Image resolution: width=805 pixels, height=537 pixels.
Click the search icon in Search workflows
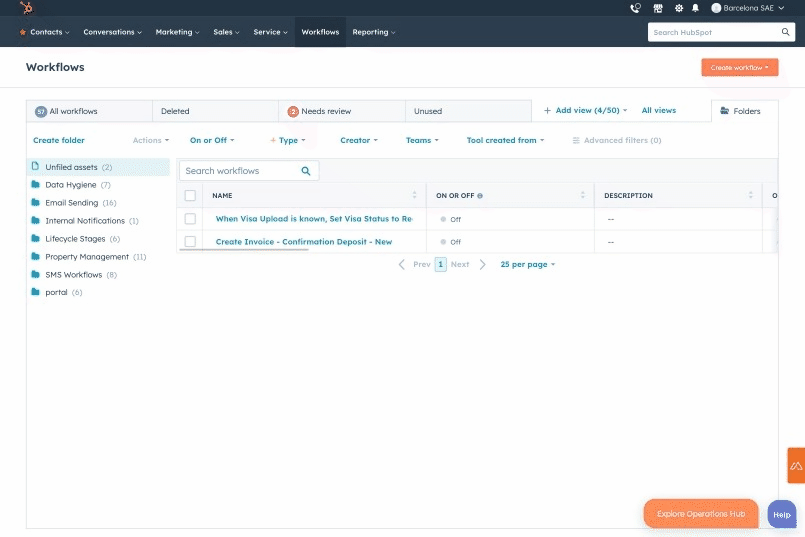tap(305, 171)
